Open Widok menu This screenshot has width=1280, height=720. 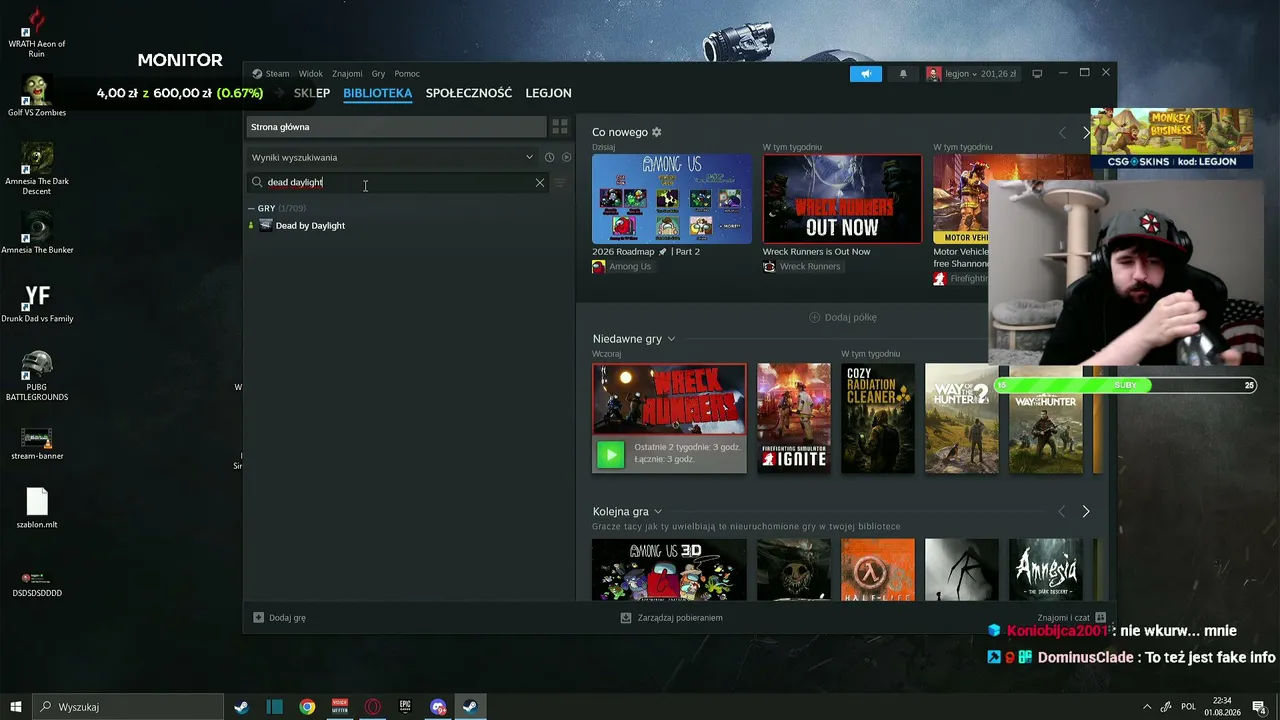click(x=311, y=74)
